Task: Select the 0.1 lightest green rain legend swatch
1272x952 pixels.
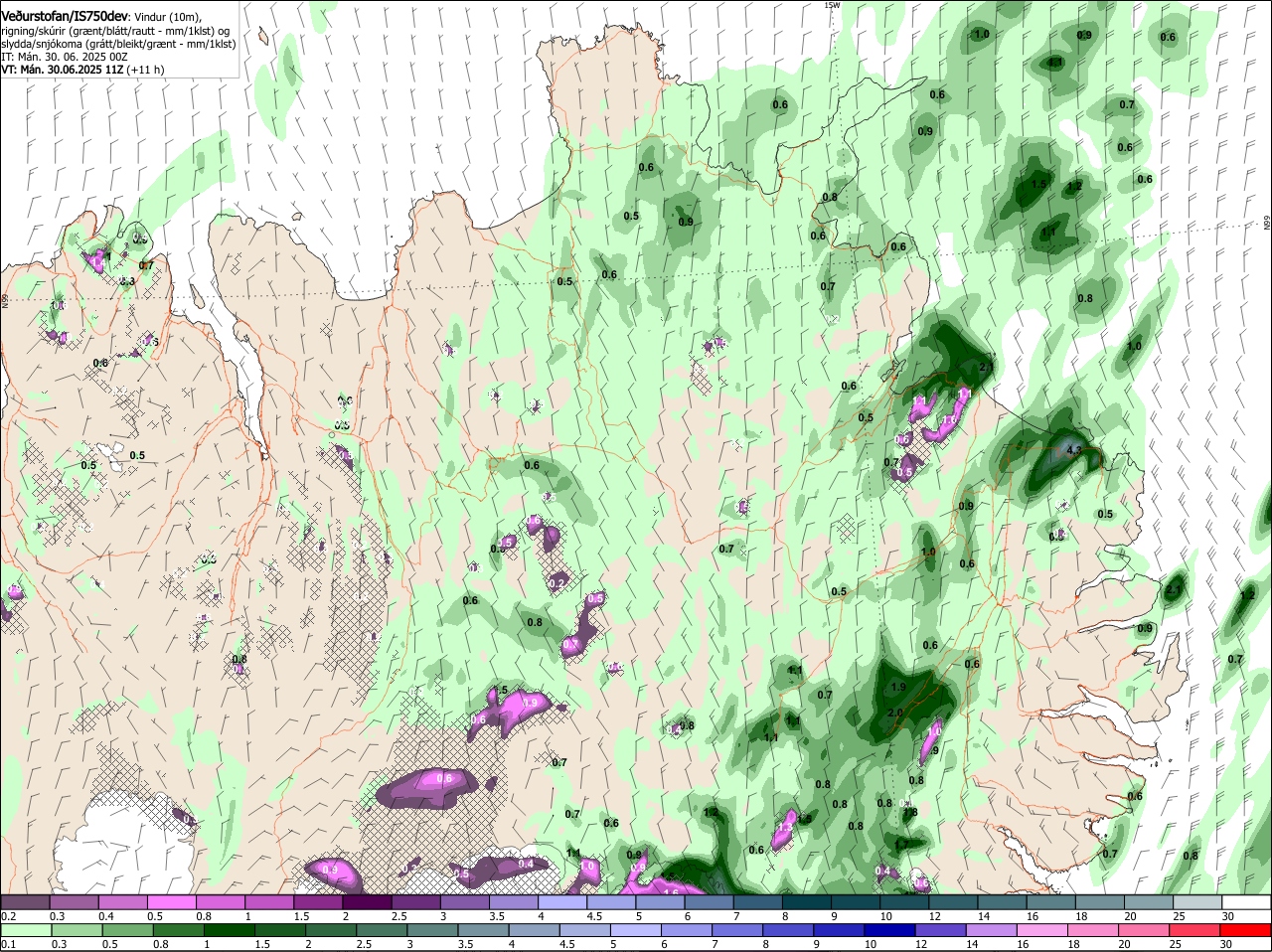Action: point(25,930)
